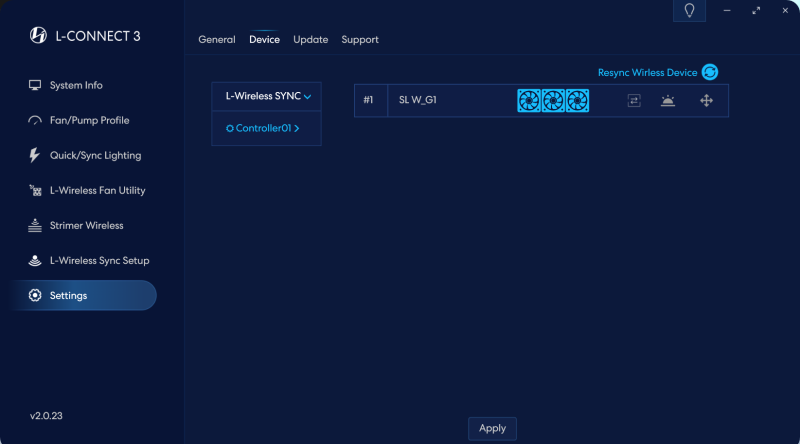Click the Fan/Pump Profile gauge icon
The width and height of the screenshot is (800, 444).
click(x=35, y=120)
